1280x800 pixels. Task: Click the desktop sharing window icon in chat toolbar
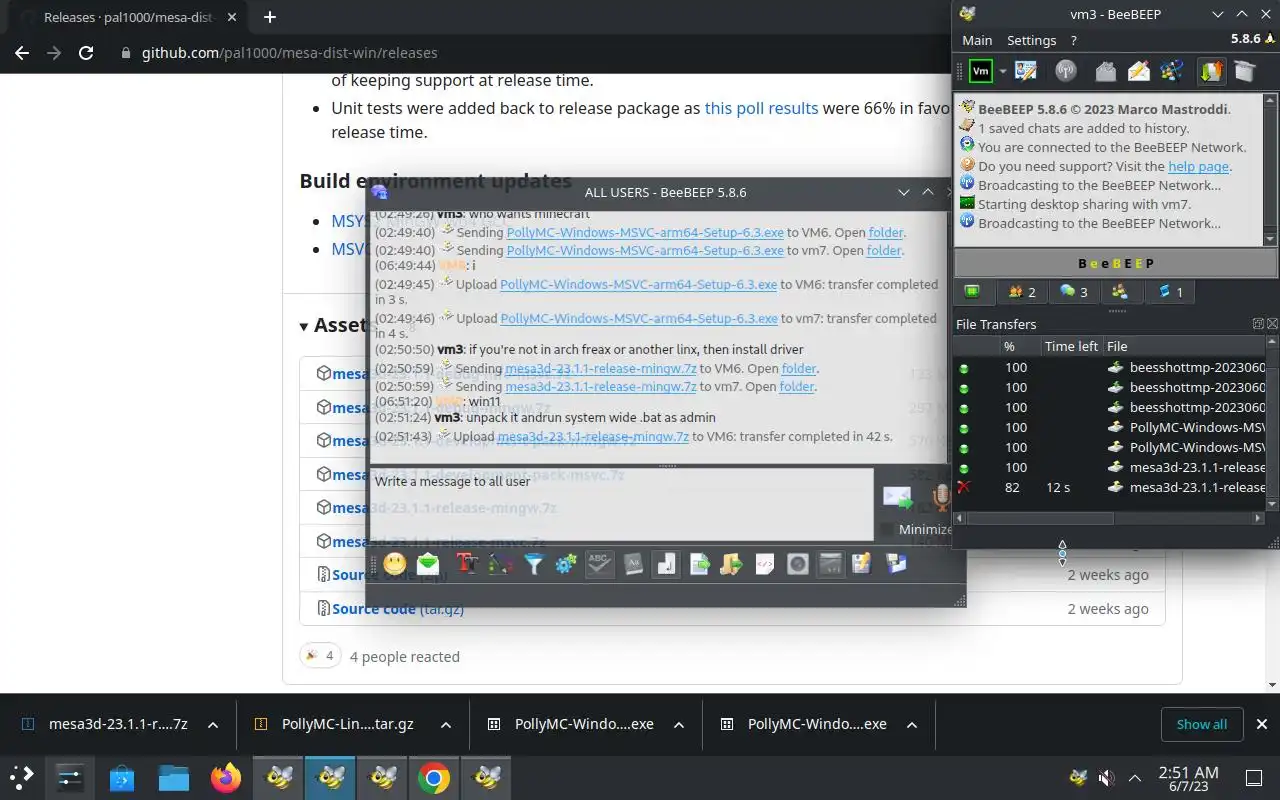830,564
